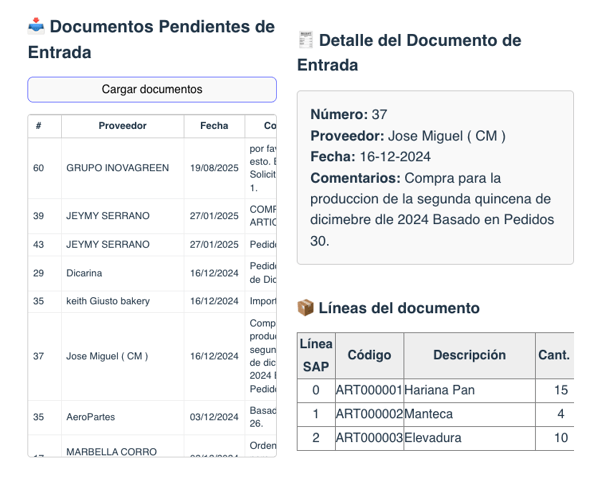
Task: Click the Código column header
Action: coord(368,355)
